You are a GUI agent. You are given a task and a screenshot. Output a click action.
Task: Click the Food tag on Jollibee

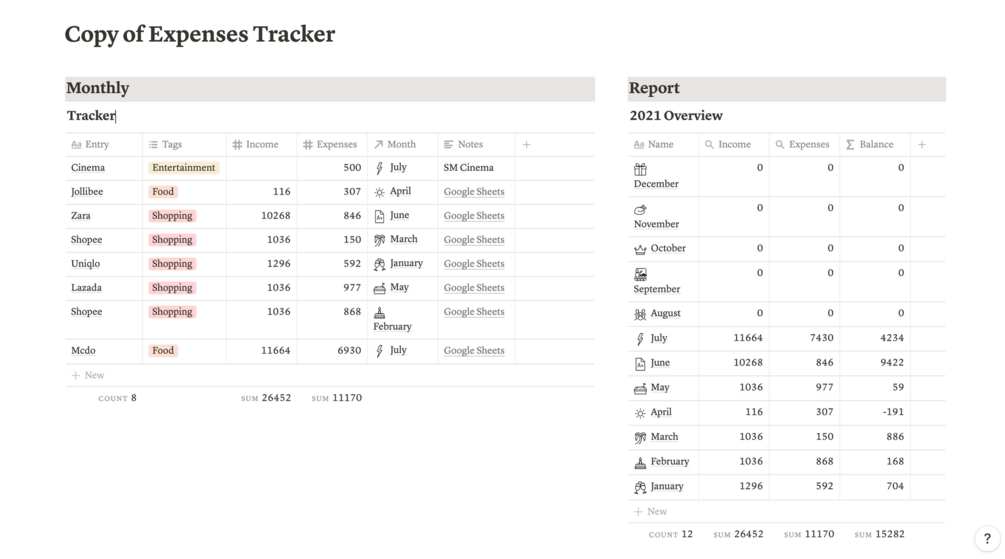click(x=163, y=192)
